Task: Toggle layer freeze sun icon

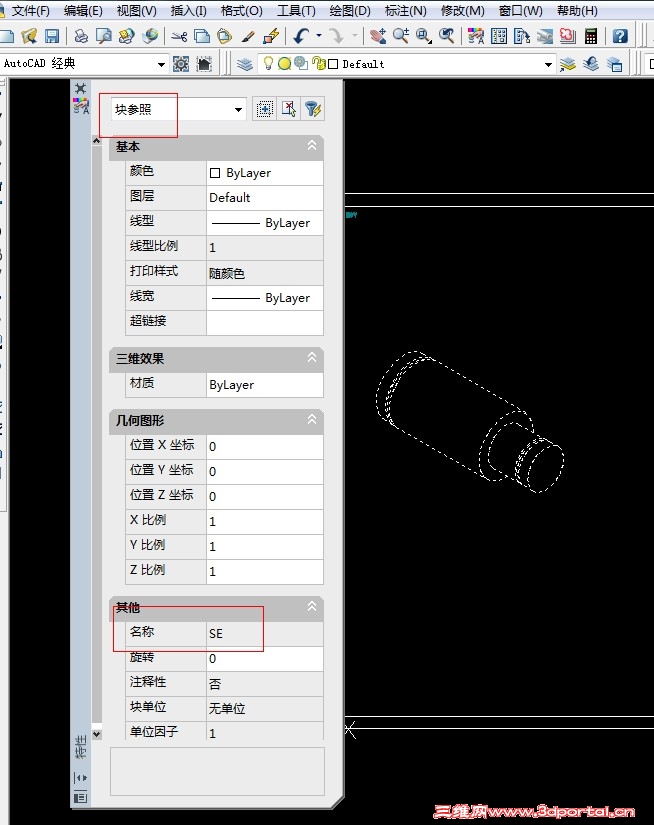Action: coord(284,64)
